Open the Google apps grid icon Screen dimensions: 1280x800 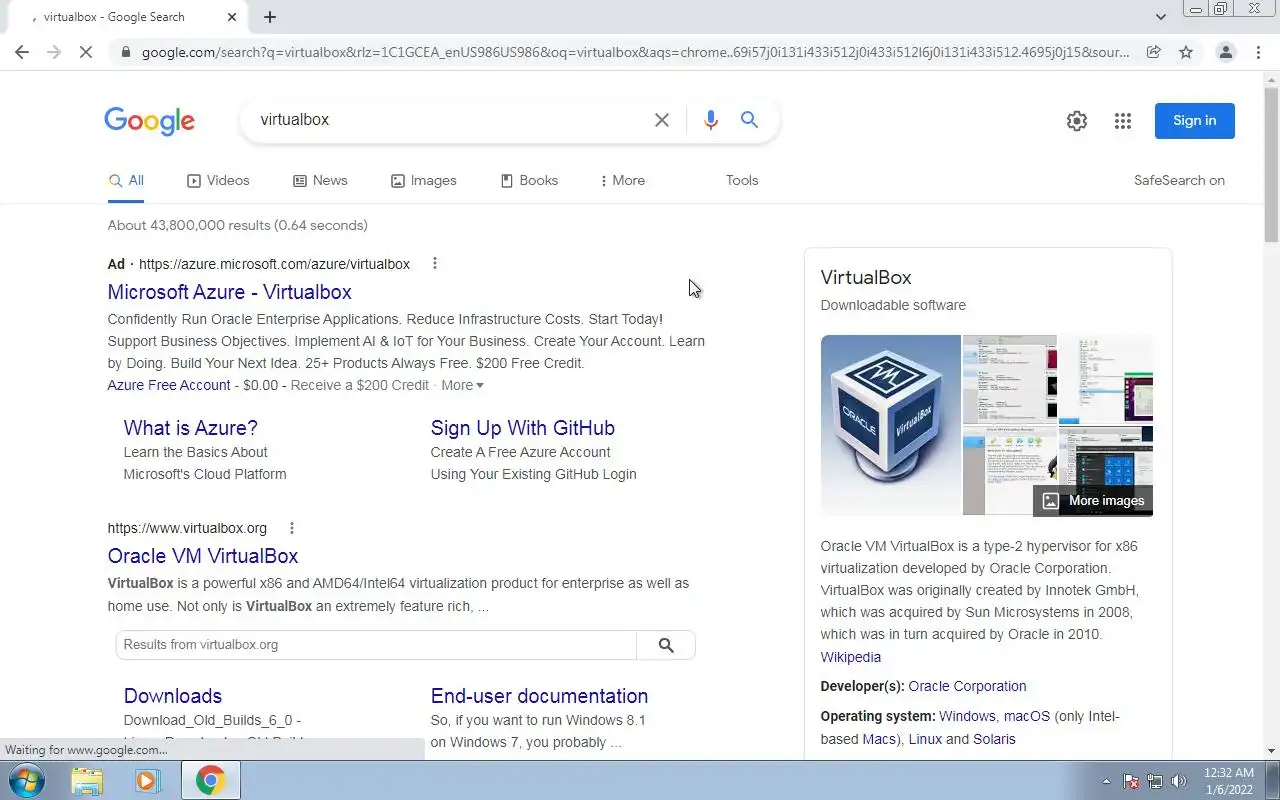tap(1123, 121)
